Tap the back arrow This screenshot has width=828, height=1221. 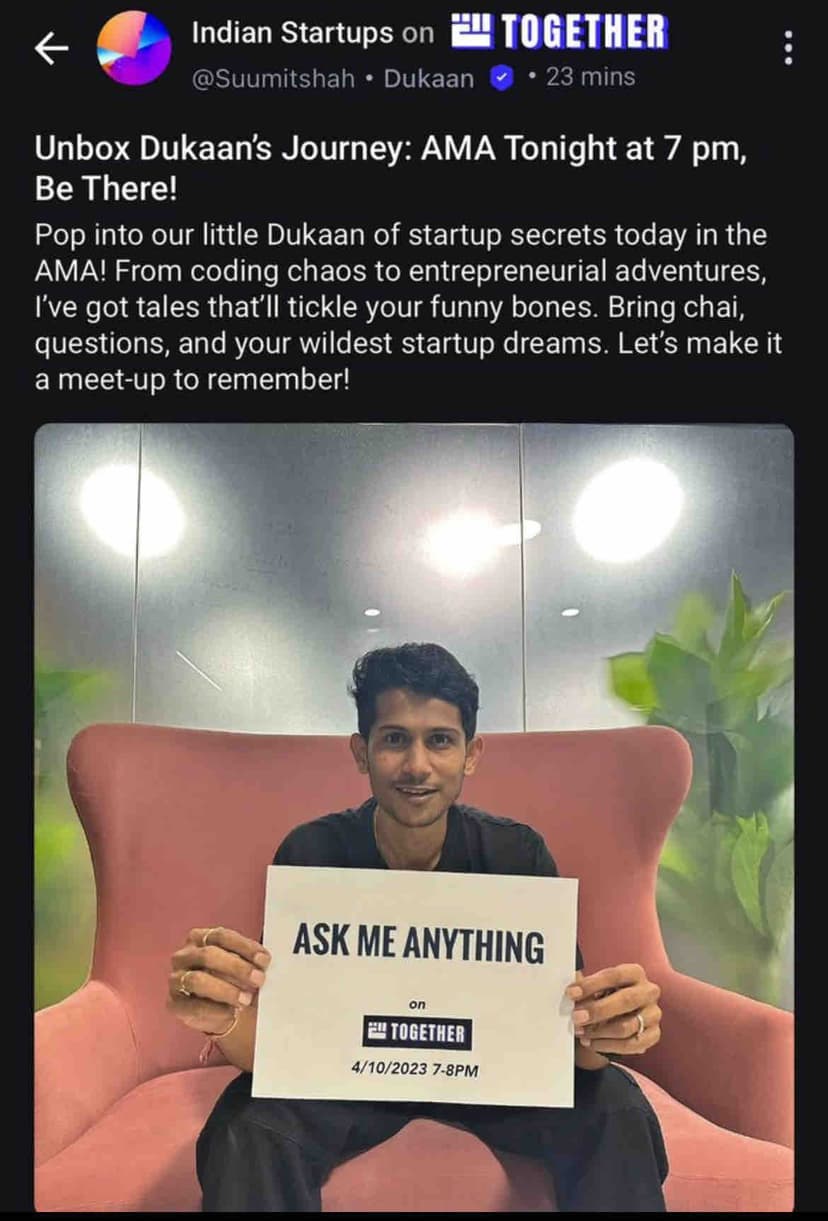click(x=51, y=49)
